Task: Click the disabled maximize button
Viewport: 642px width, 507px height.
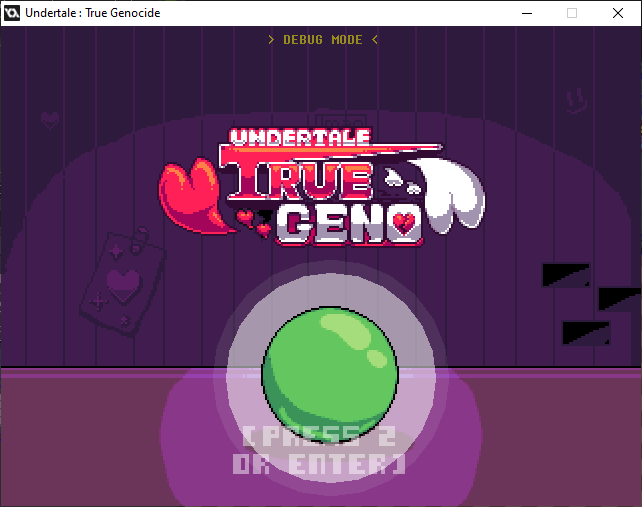Action: (572, 13)
